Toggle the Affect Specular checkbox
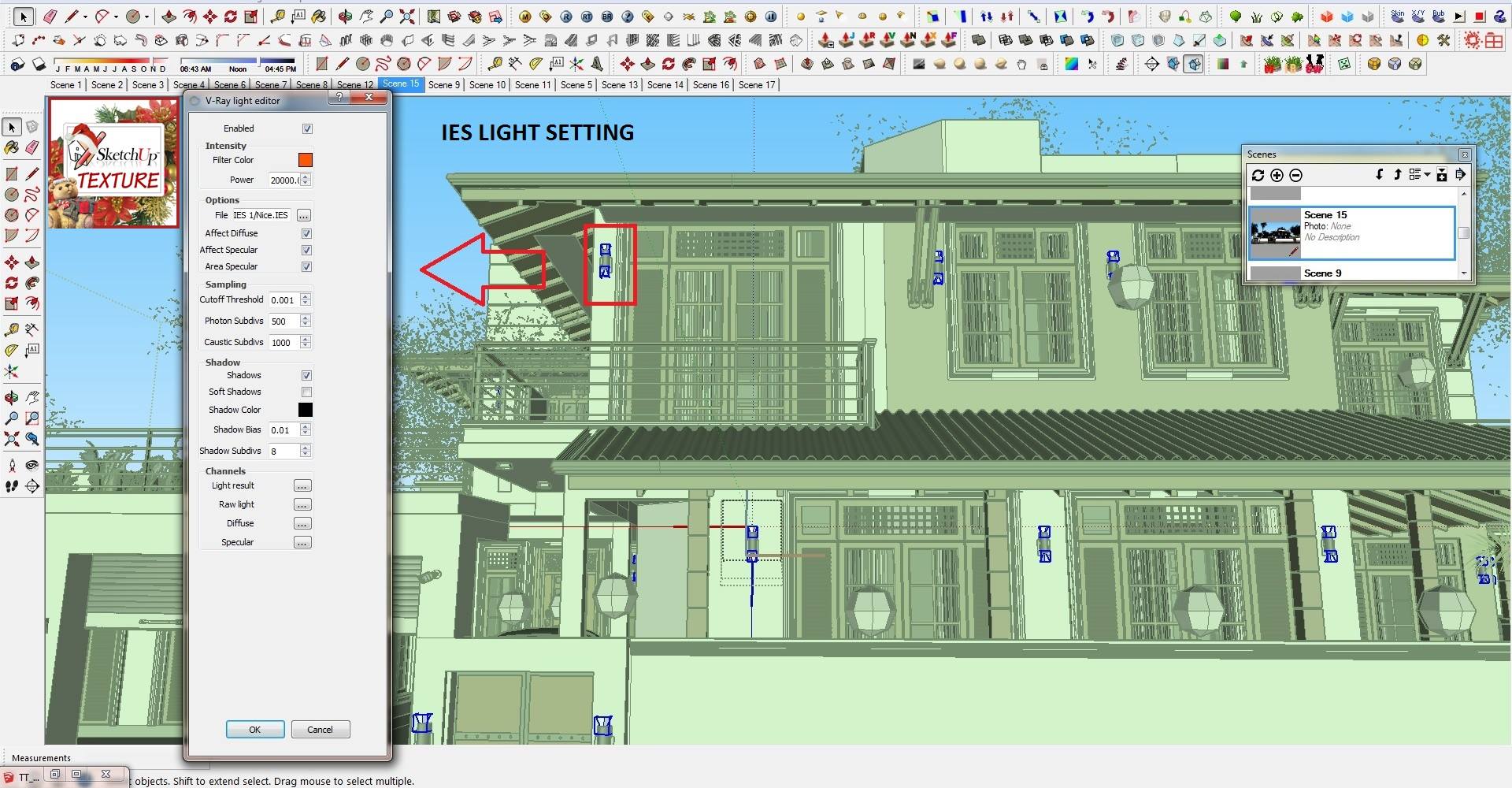 (x=307, y=250)
